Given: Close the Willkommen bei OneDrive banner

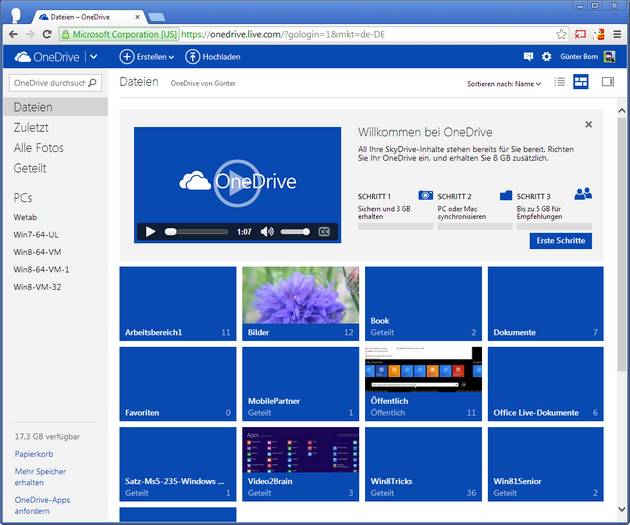Looking at the screenshot, I should (589, 125).
